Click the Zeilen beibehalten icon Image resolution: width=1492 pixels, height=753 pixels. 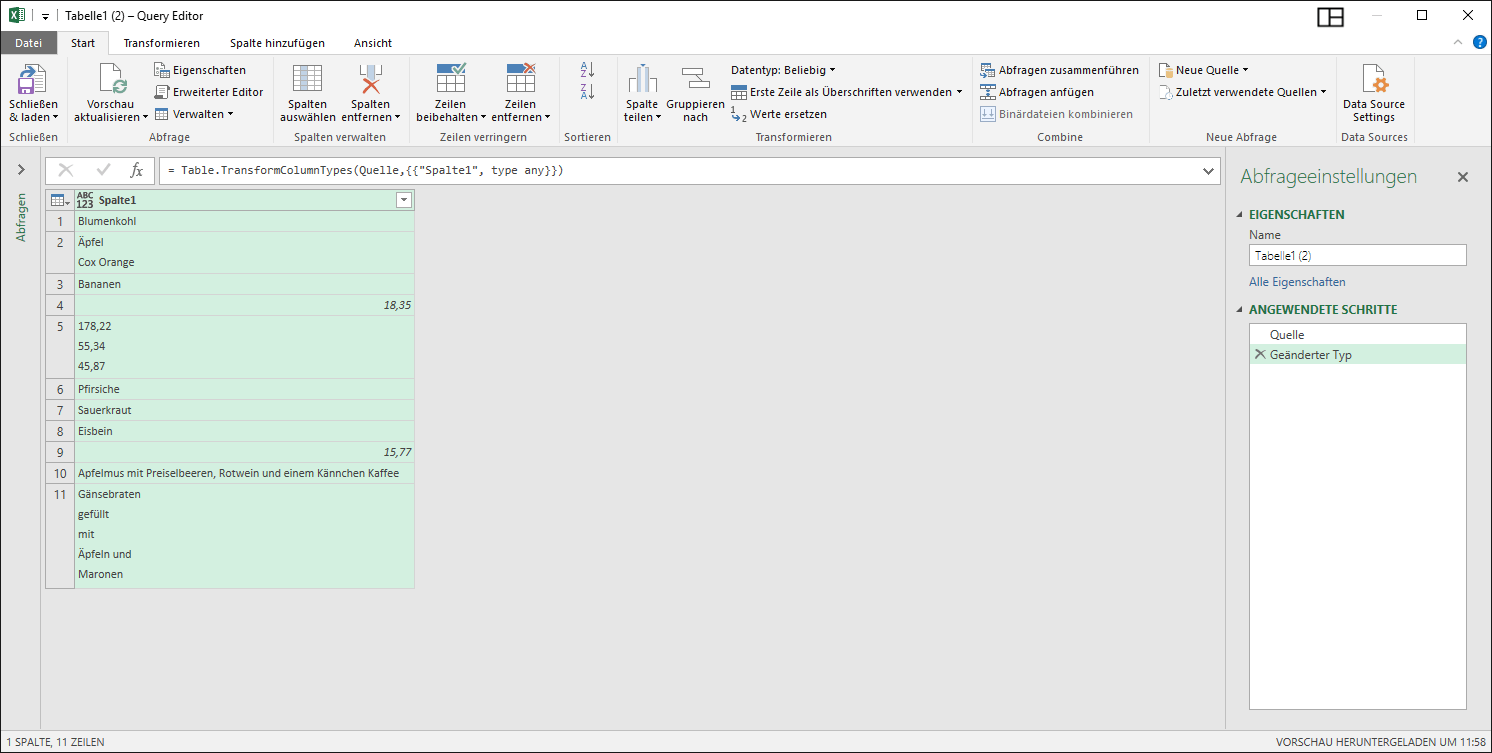[451, 79]
